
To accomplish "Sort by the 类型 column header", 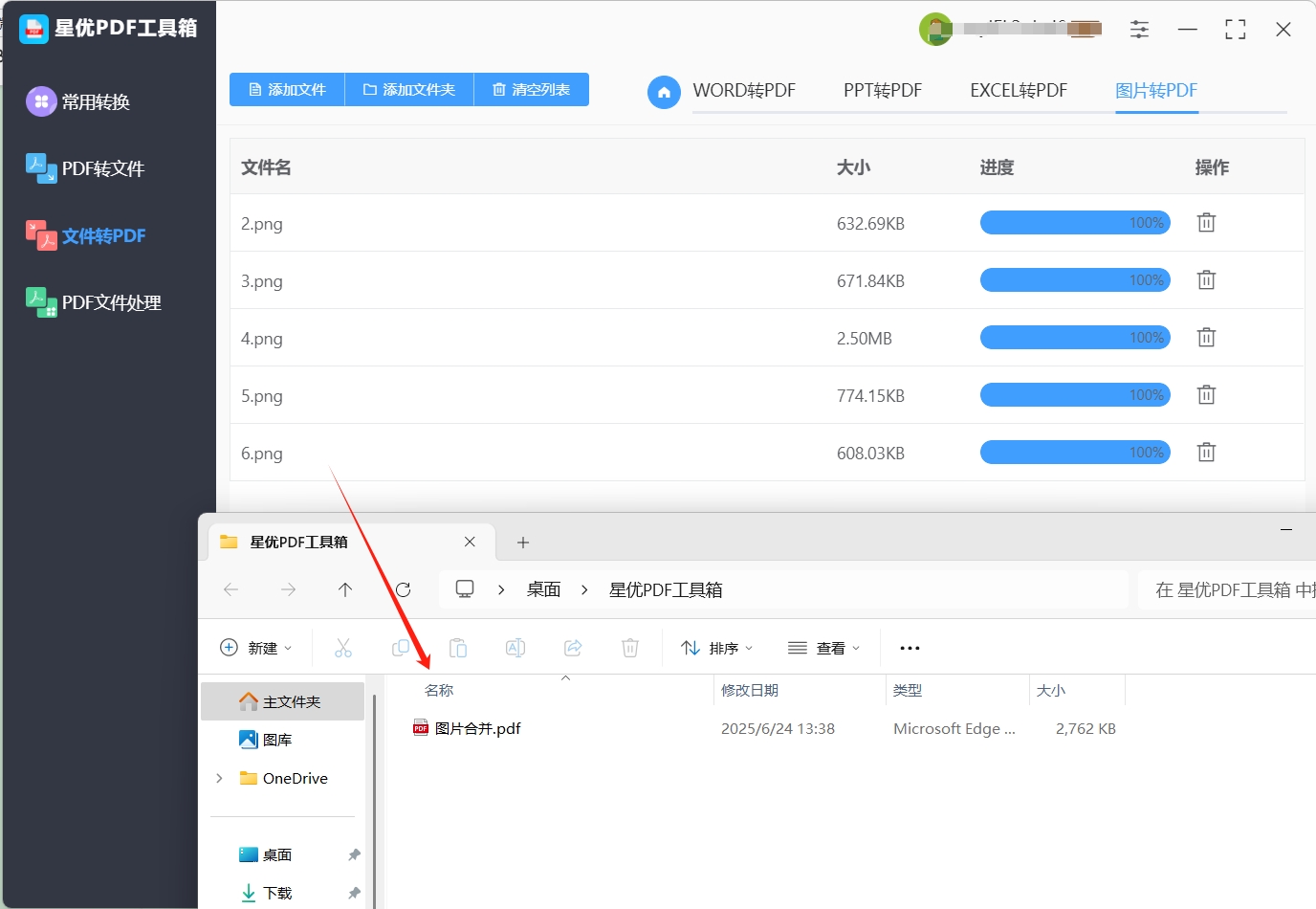I will click(x=908, y=690).
